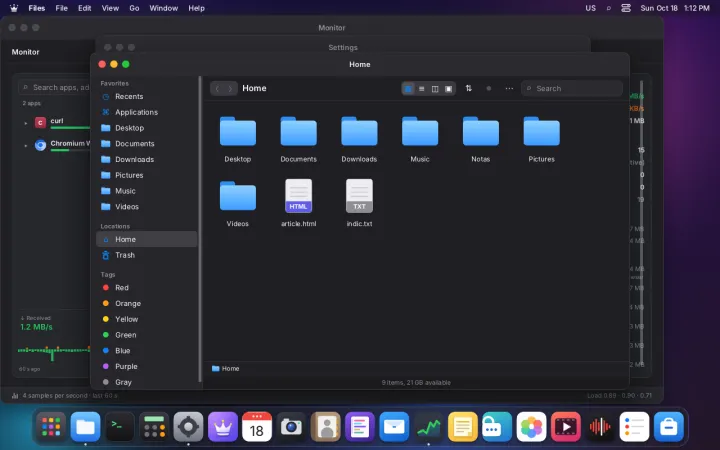This screenshot has width=720, height=450.
Task: Filter by the Yellow tag
Action: pyautogui.click(x=146, y=319)
